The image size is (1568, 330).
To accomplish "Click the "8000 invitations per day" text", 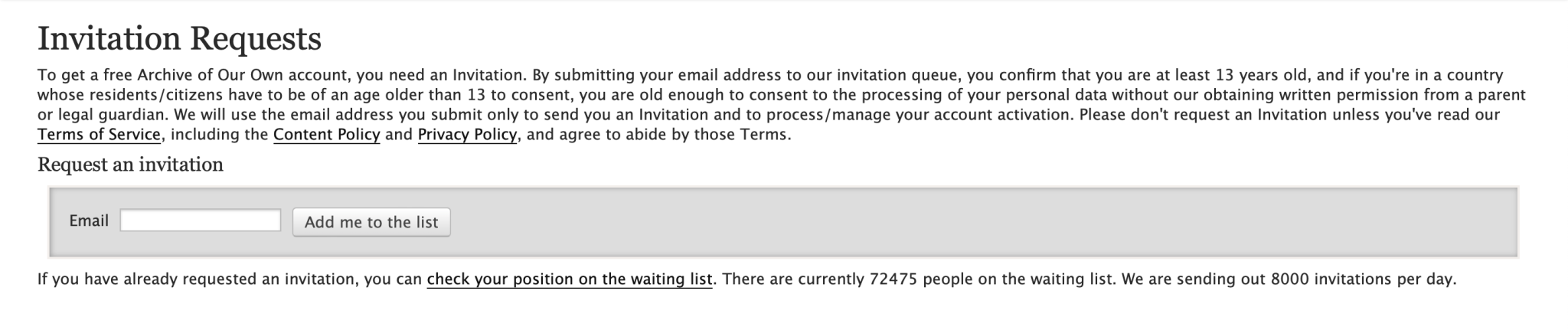I will tap(1362, 279).
